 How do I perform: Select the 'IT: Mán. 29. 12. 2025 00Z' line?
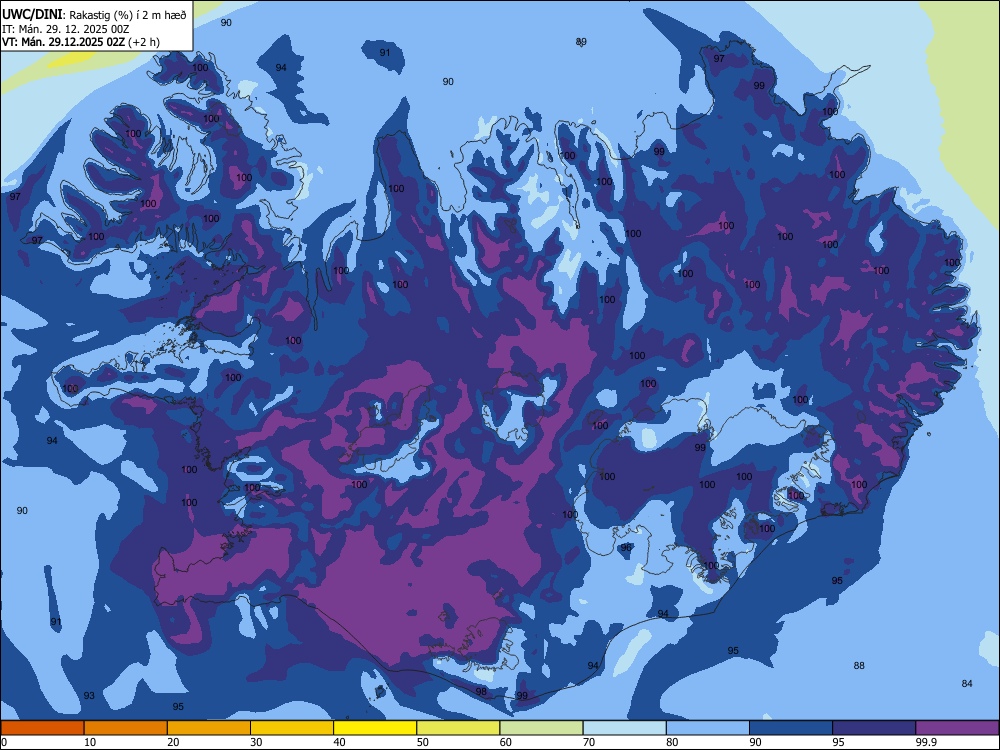[x=66, y=29]
